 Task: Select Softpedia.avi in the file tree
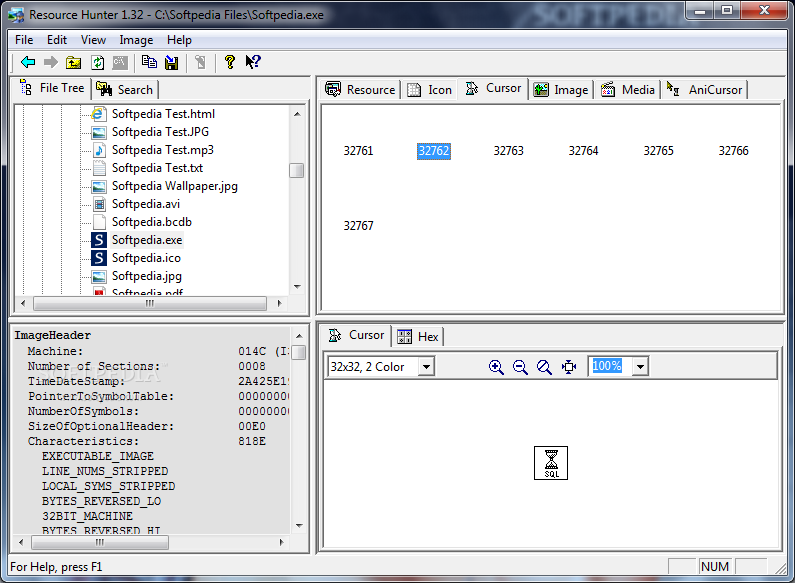tap(146, 204)
